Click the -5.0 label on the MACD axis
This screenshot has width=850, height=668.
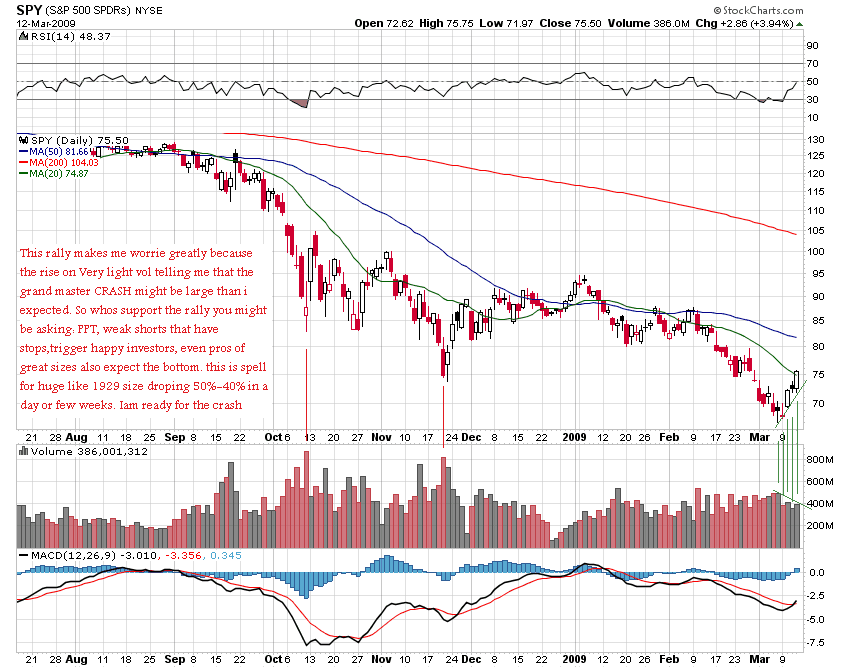click(x=815, y=619)
